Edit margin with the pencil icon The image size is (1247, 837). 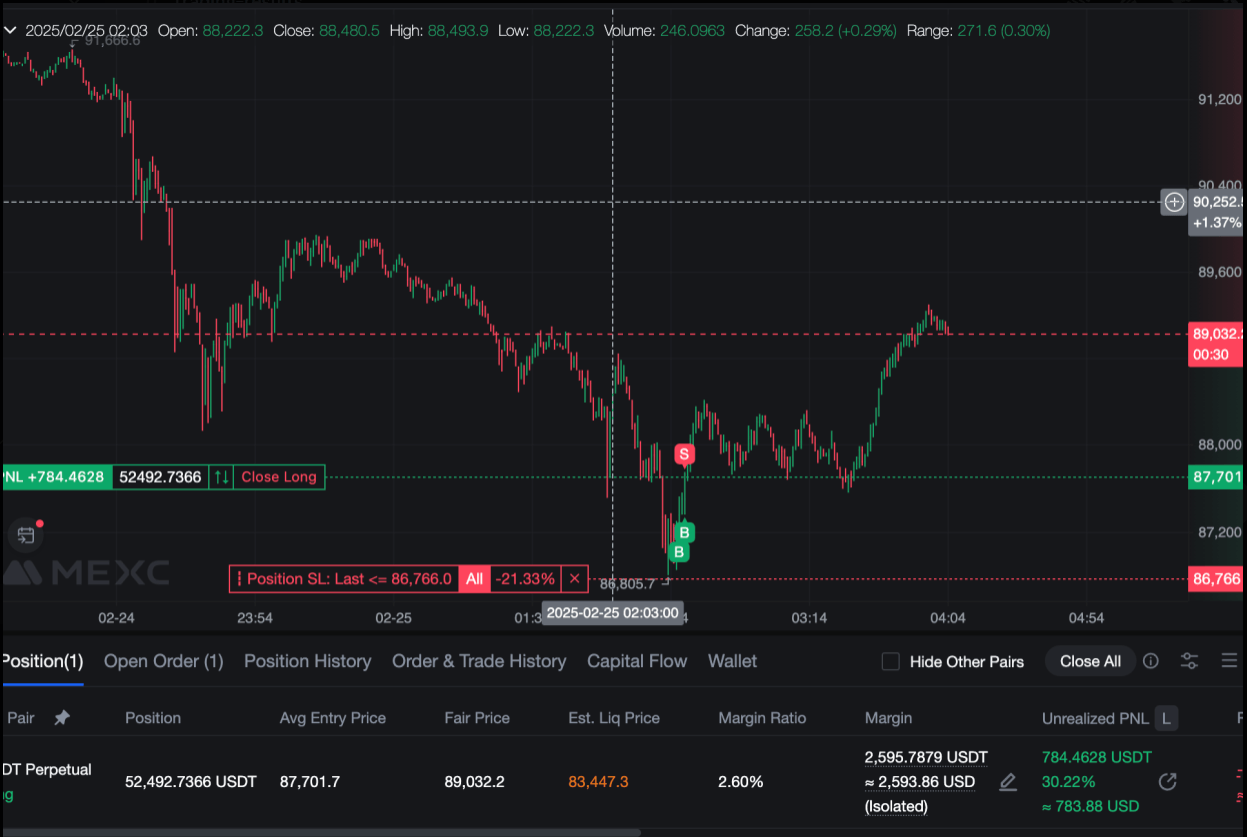click(x=1008, y=782)
